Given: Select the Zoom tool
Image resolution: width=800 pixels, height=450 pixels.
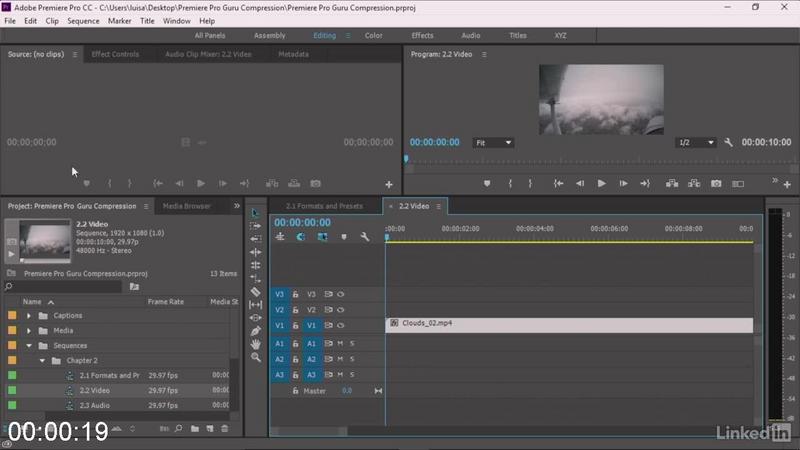Looking at the screenshot, I should (256, 358).
